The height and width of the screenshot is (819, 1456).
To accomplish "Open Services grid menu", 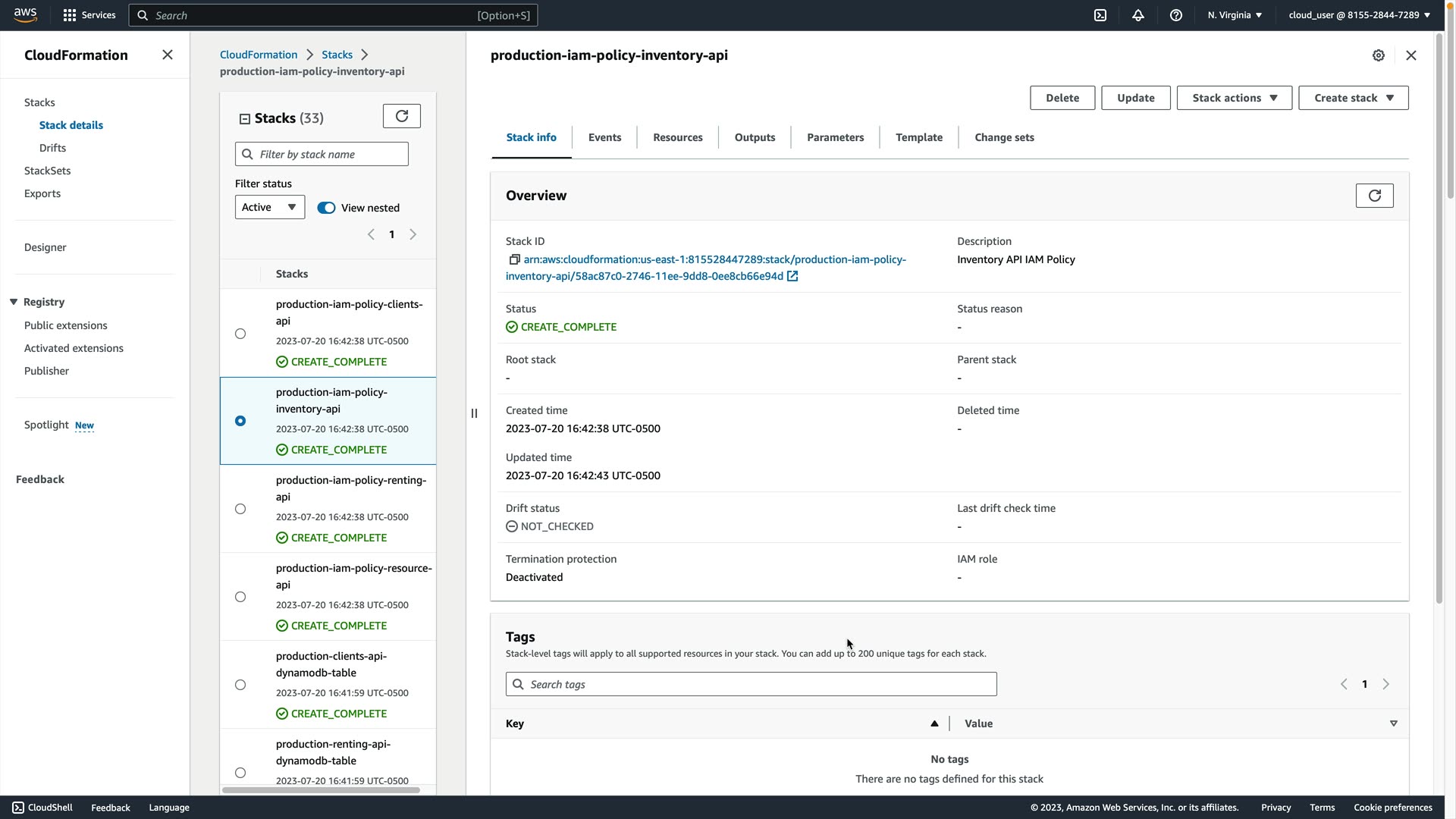I will tap(70, 15).
